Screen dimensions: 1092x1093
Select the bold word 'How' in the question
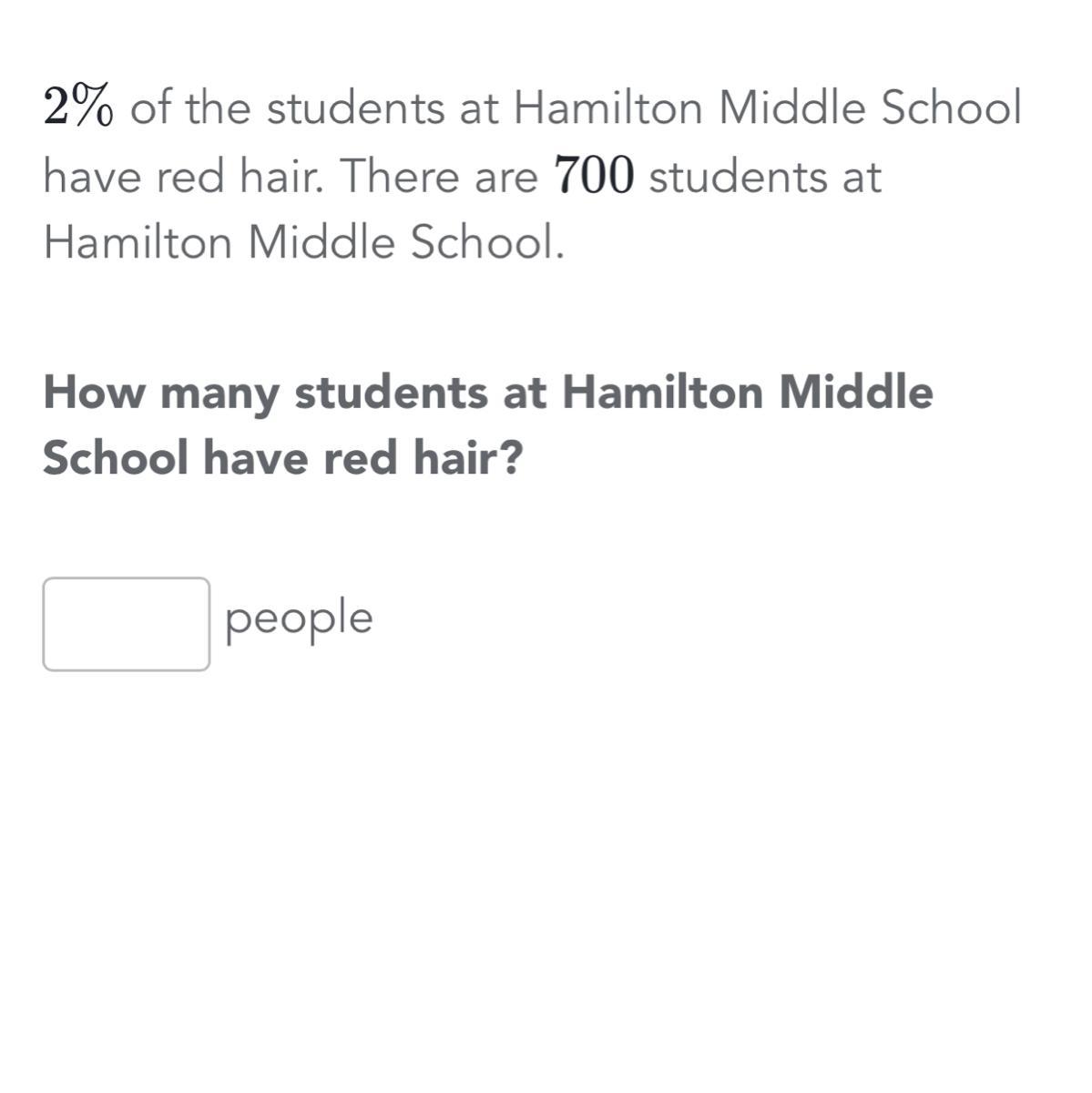point(93,393)
